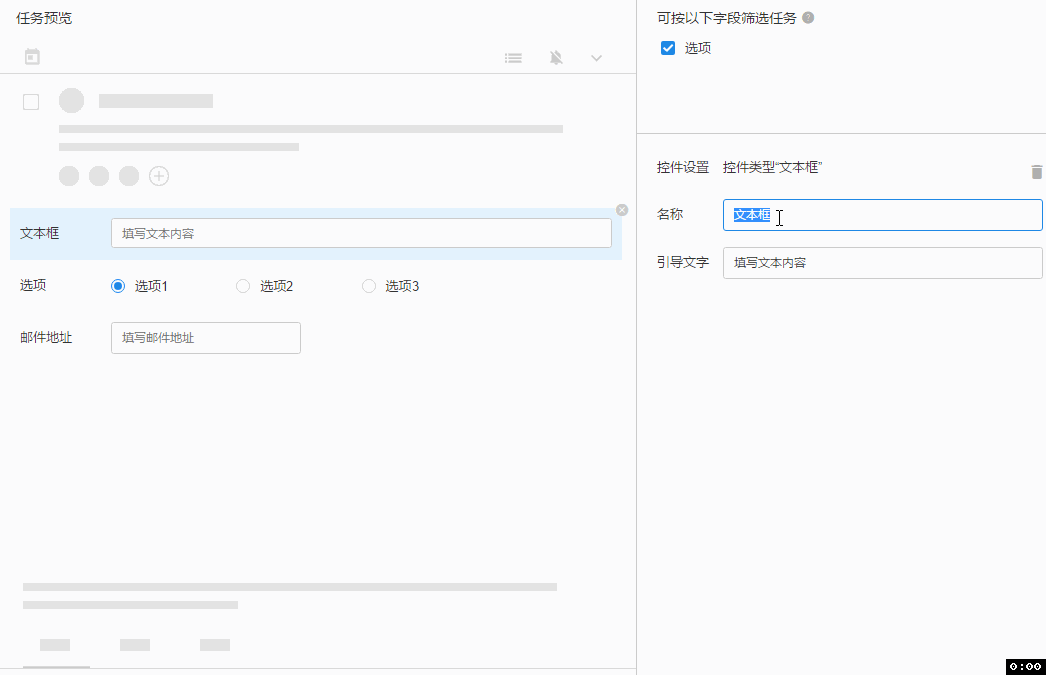Click the list view icon
The height and width of the screenshot is (675, 1046).
coord(513,58)
